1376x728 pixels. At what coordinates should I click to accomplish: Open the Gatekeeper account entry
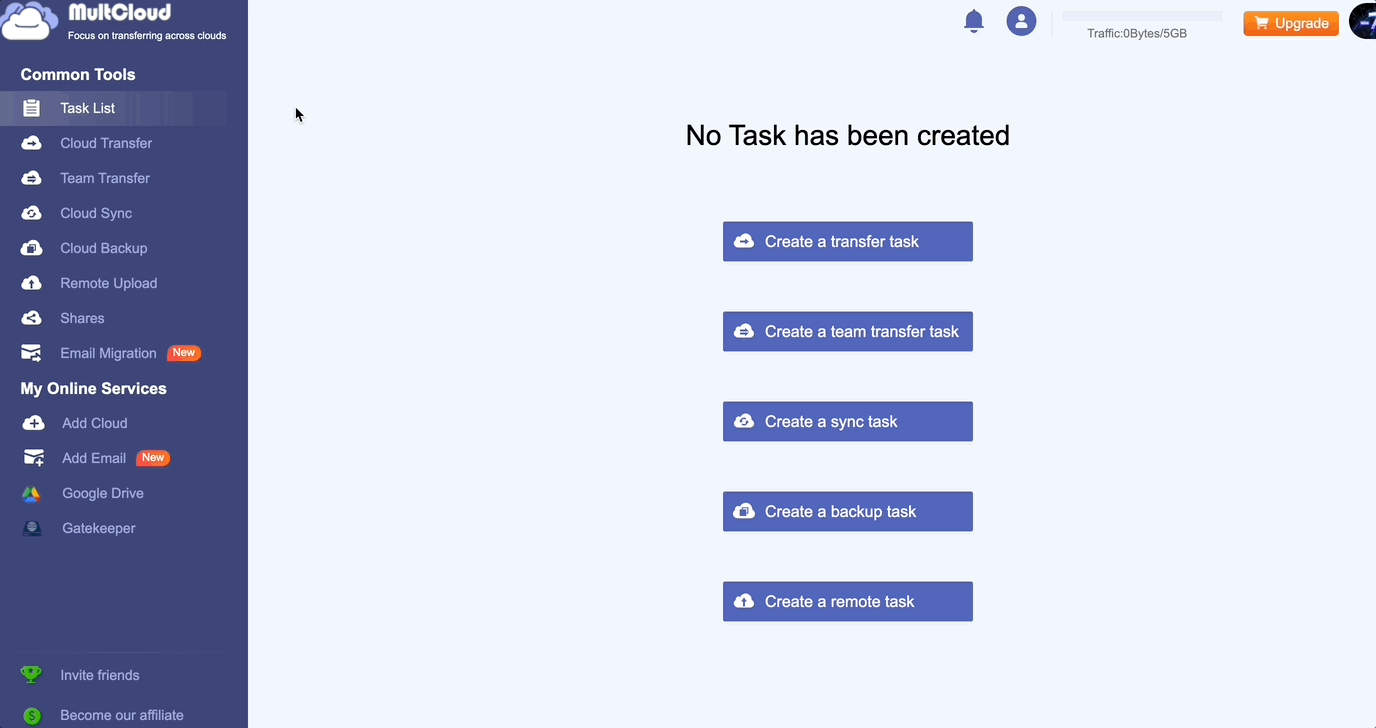point(98,528)
